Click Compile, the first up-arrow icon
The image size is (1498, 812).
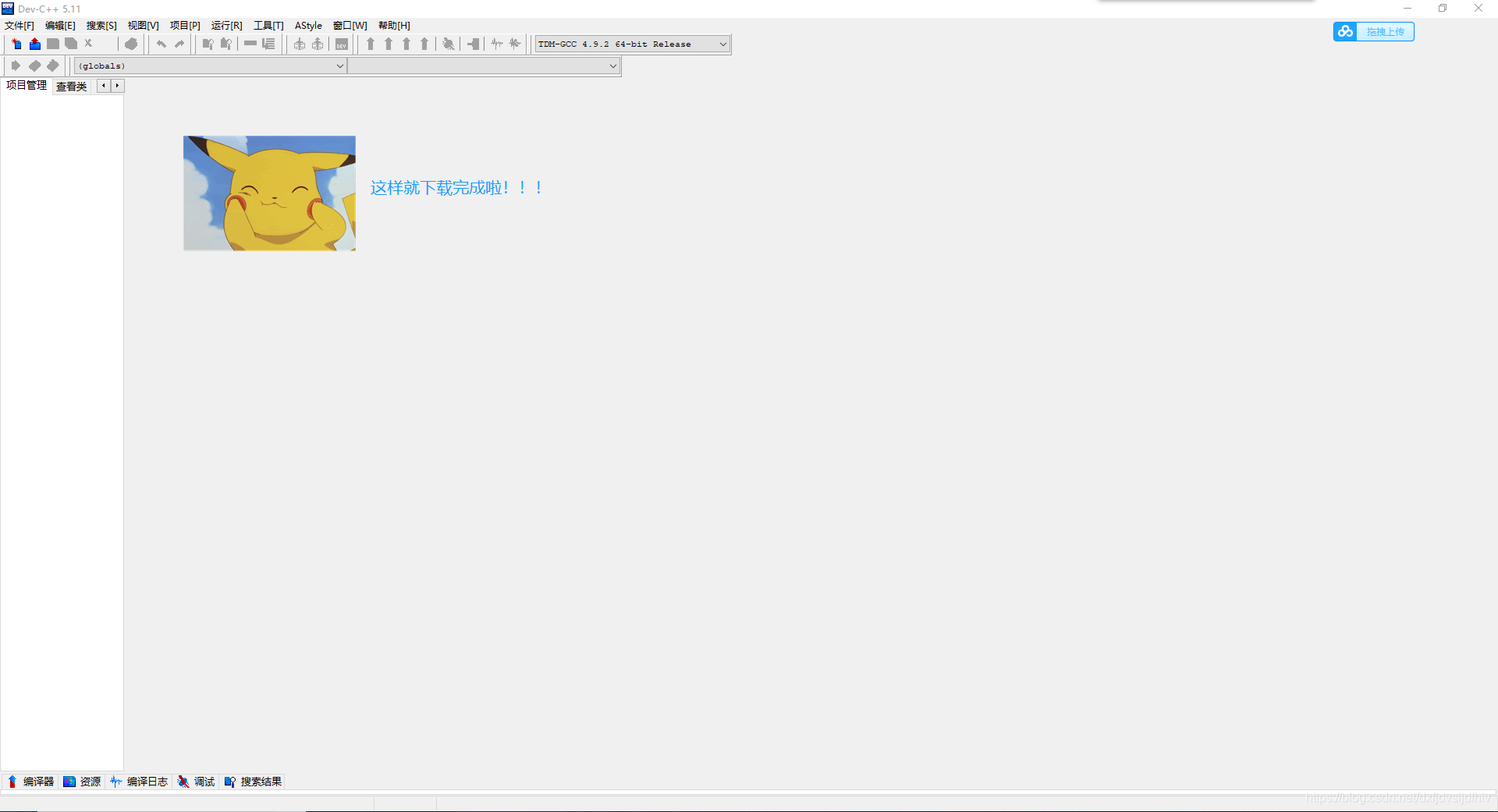pyautogui.click(x=371, y=44)
